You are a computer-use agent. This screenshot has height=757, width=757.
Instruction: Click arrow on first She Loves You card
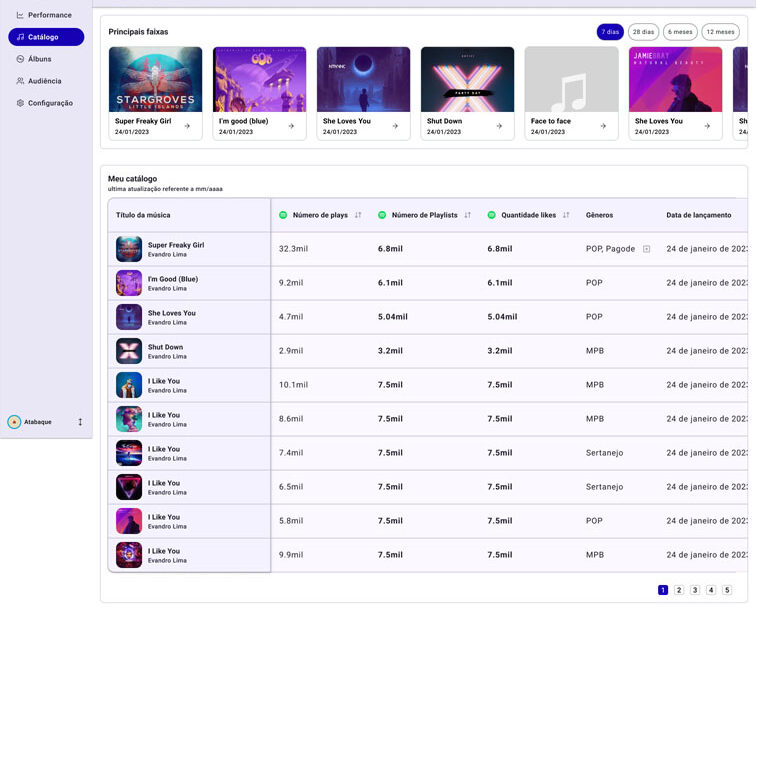click(395, 126)
